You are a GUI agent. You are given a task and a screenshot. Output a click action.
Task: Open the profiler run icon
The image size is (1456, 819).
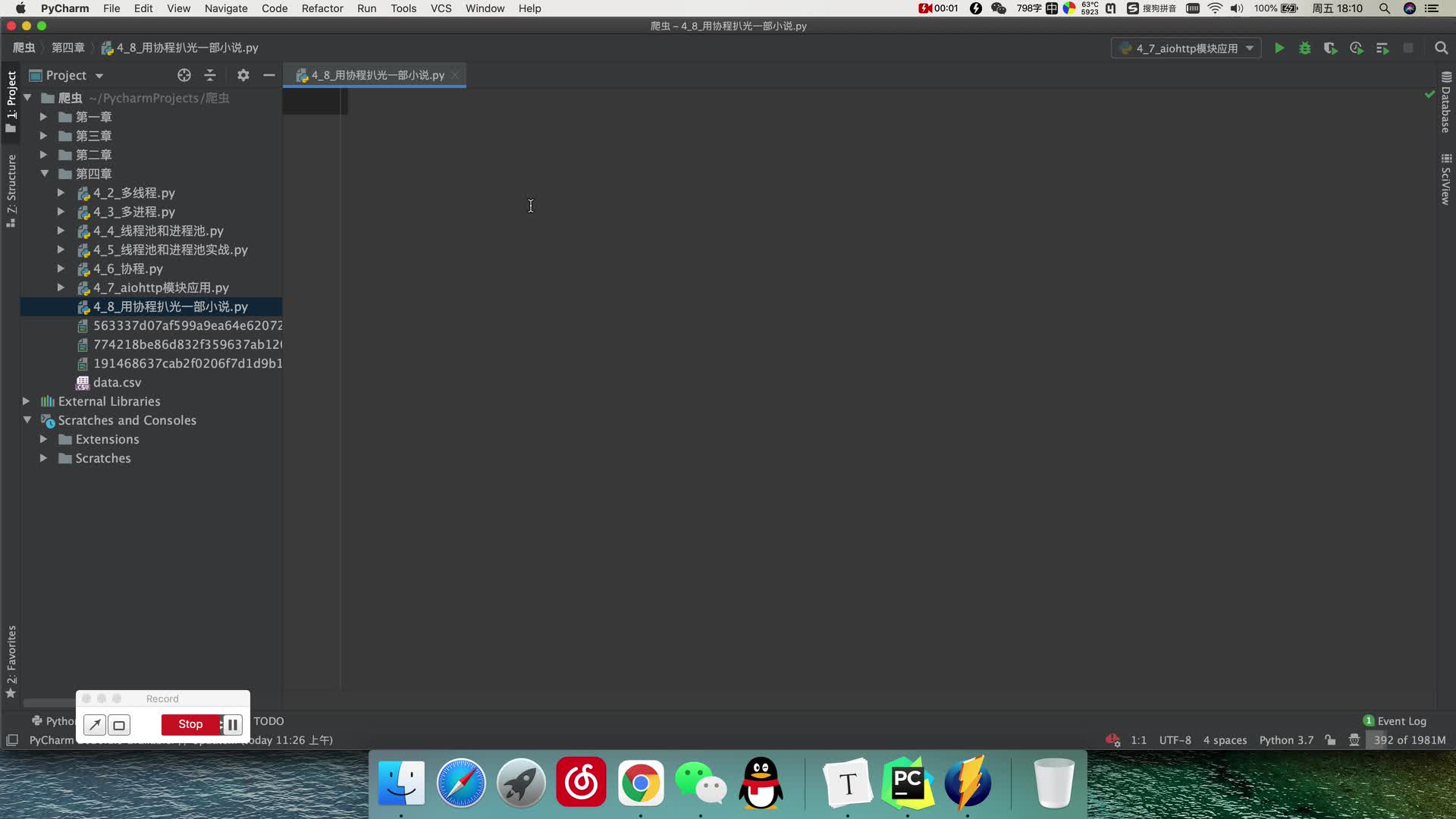(x=1357, y=49)
